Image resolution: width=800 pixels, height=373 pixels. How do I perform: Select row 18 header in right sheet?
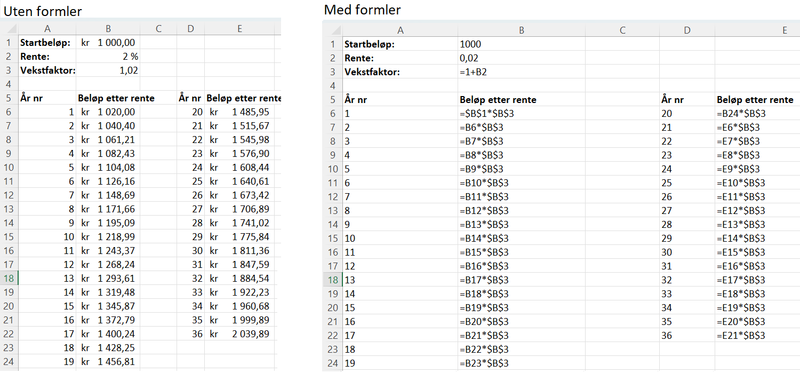click(x=332, y=280)
